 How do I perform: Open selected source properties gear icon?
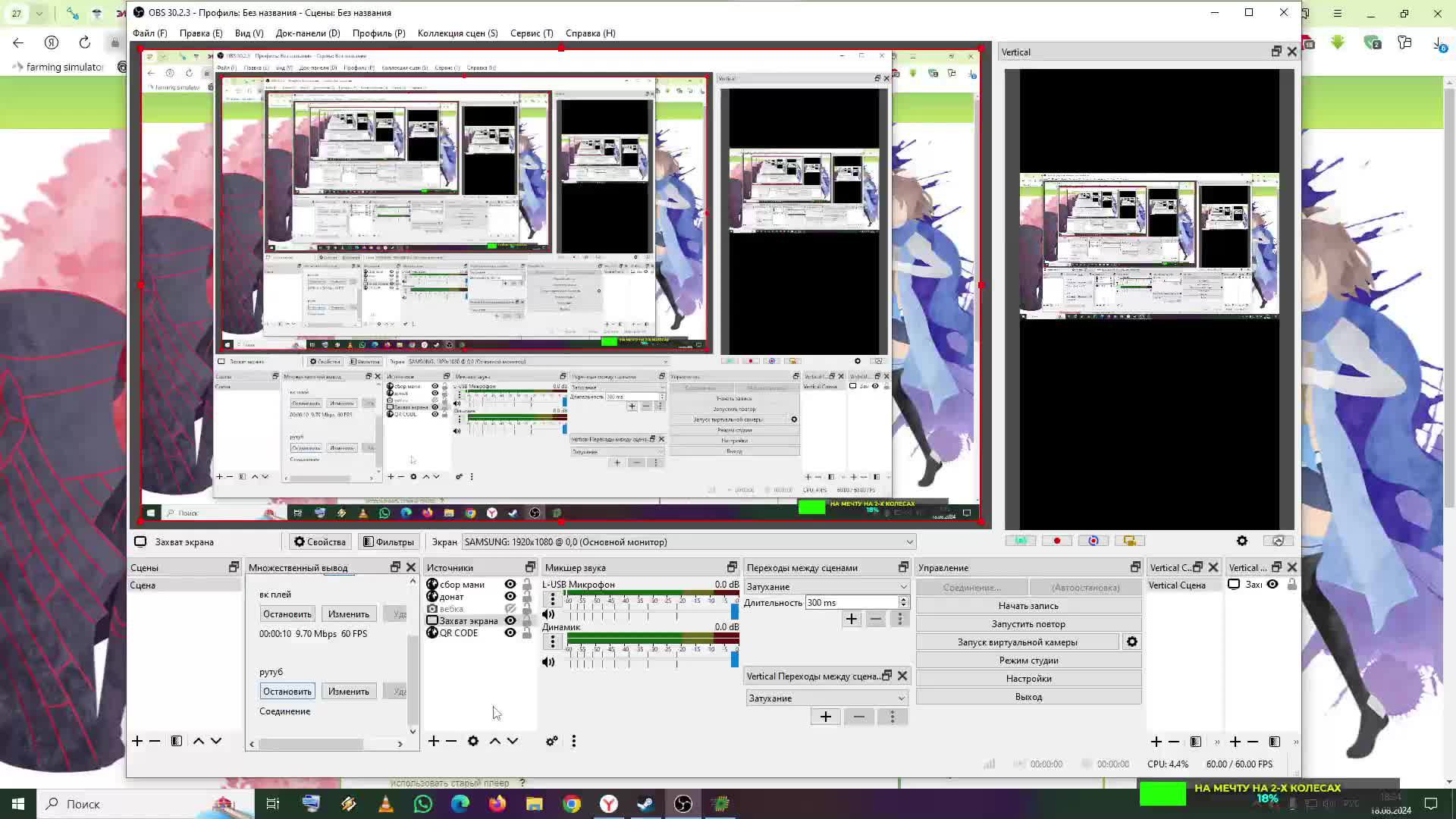click(x=473, y=741)
